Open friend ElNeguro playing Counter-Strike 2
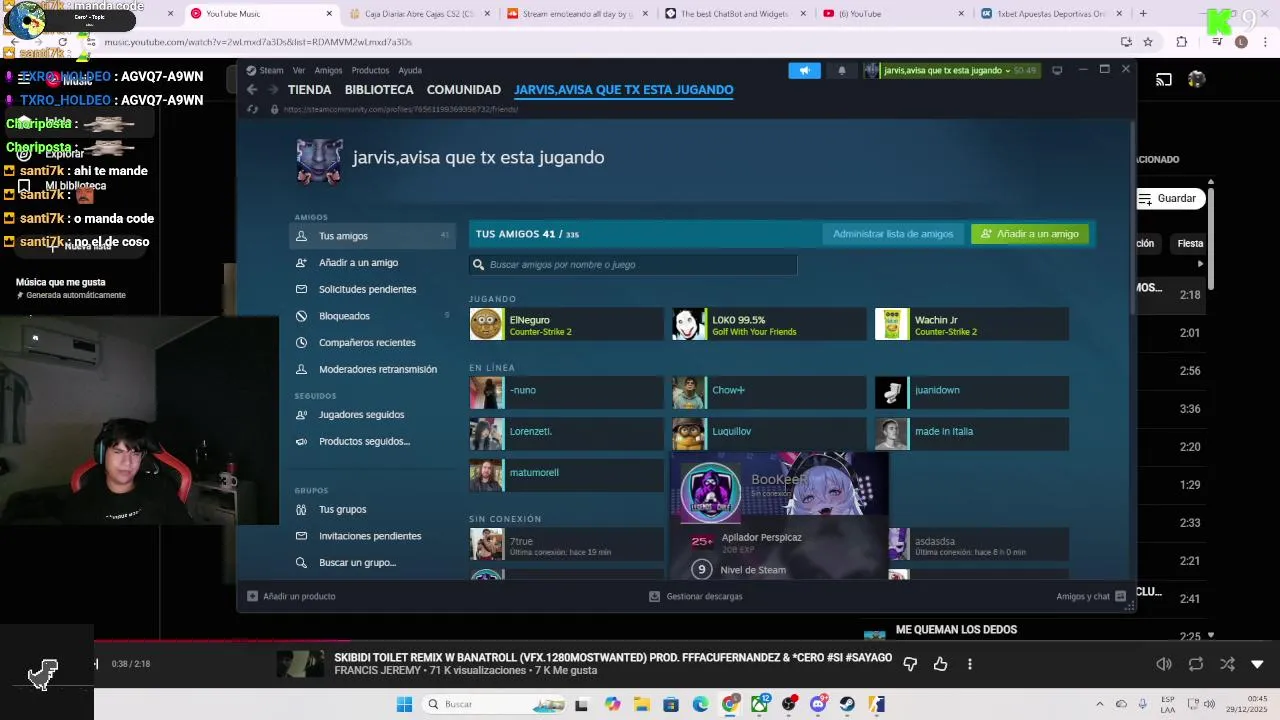The height and width of the screenshot is (720, 1280). tap(566, 324)
